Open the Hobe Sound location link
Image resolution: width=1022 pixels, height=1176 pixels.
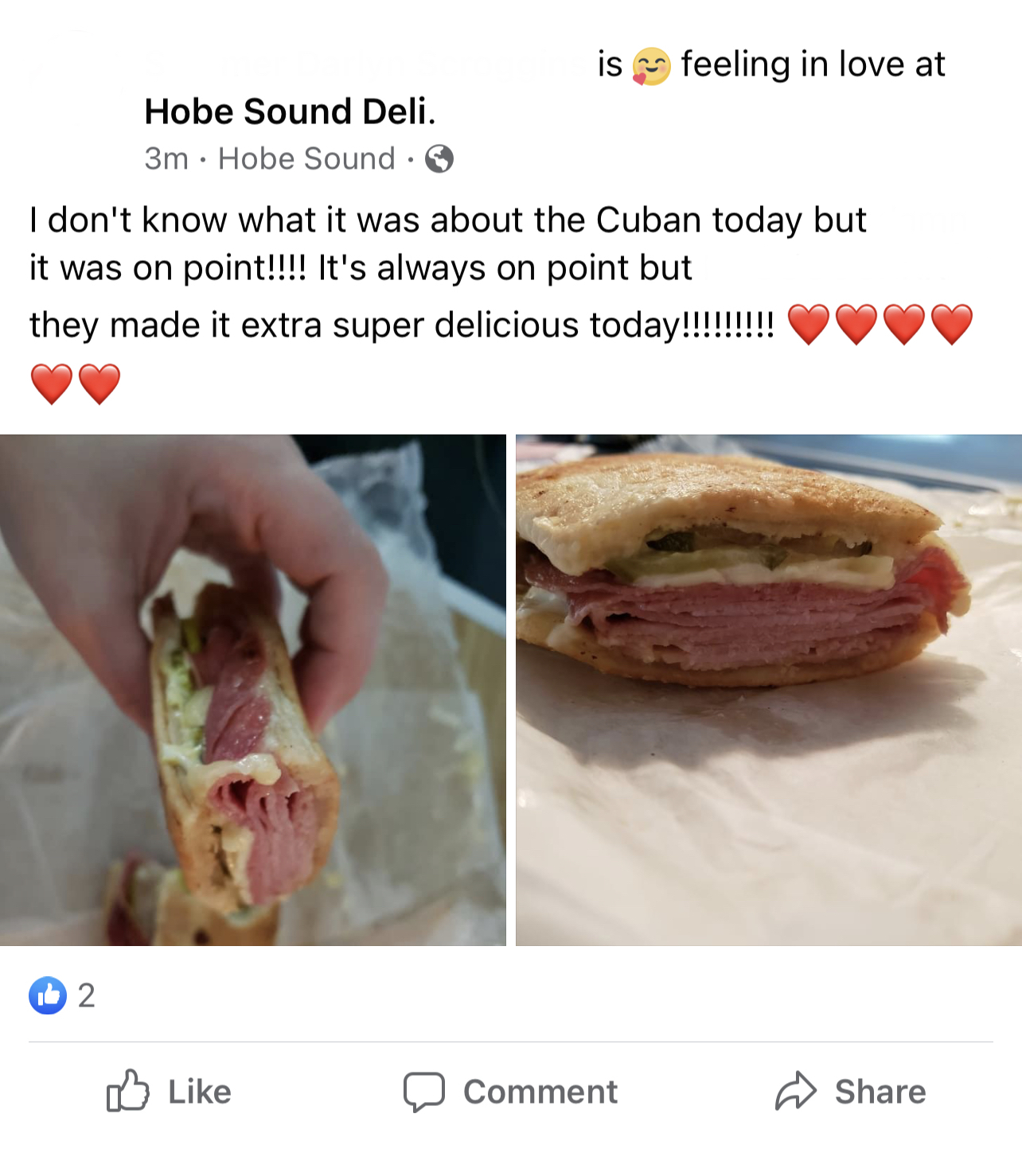pos(306,158)
